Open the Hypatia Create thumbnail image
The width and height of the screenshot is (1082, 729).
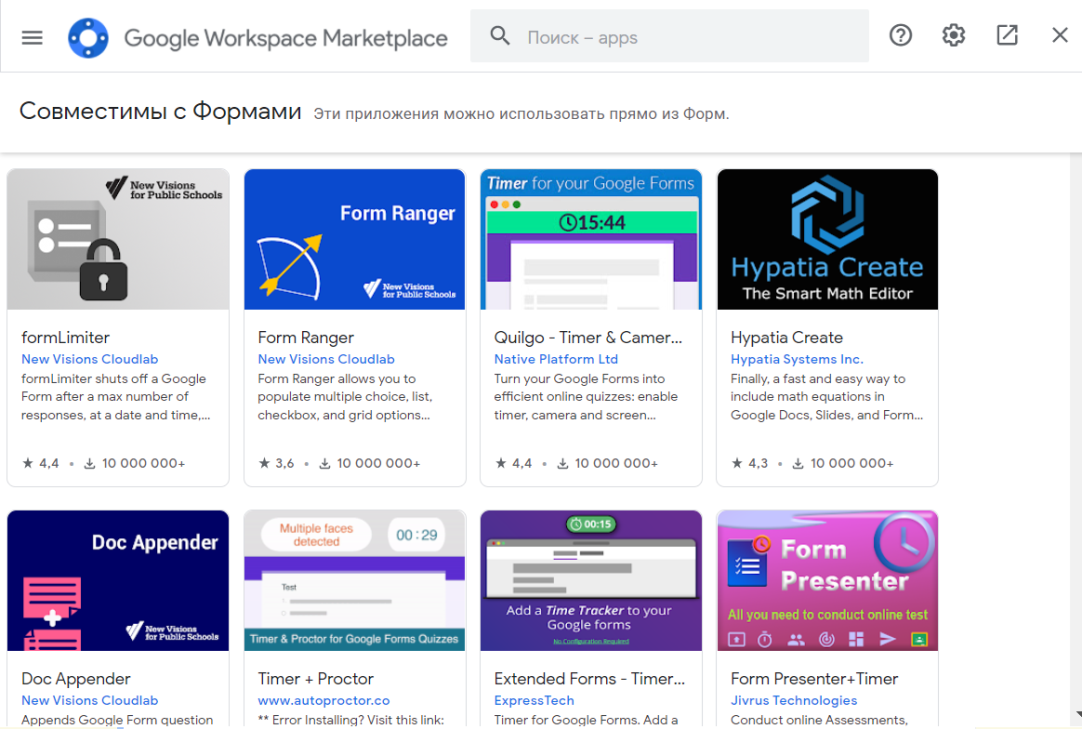point(827,240)
